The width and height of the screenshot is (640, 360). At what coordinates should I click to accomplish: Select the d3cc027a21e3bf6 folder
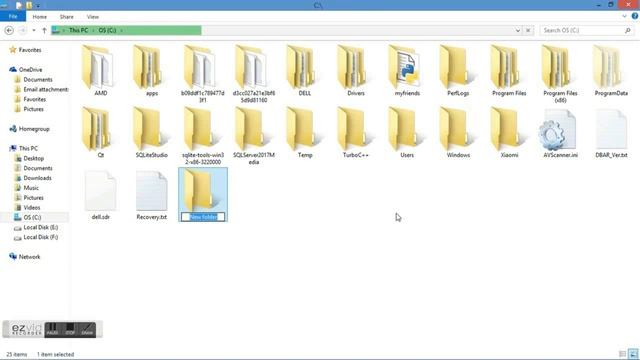pyautogui.click(x=253, y=73)
